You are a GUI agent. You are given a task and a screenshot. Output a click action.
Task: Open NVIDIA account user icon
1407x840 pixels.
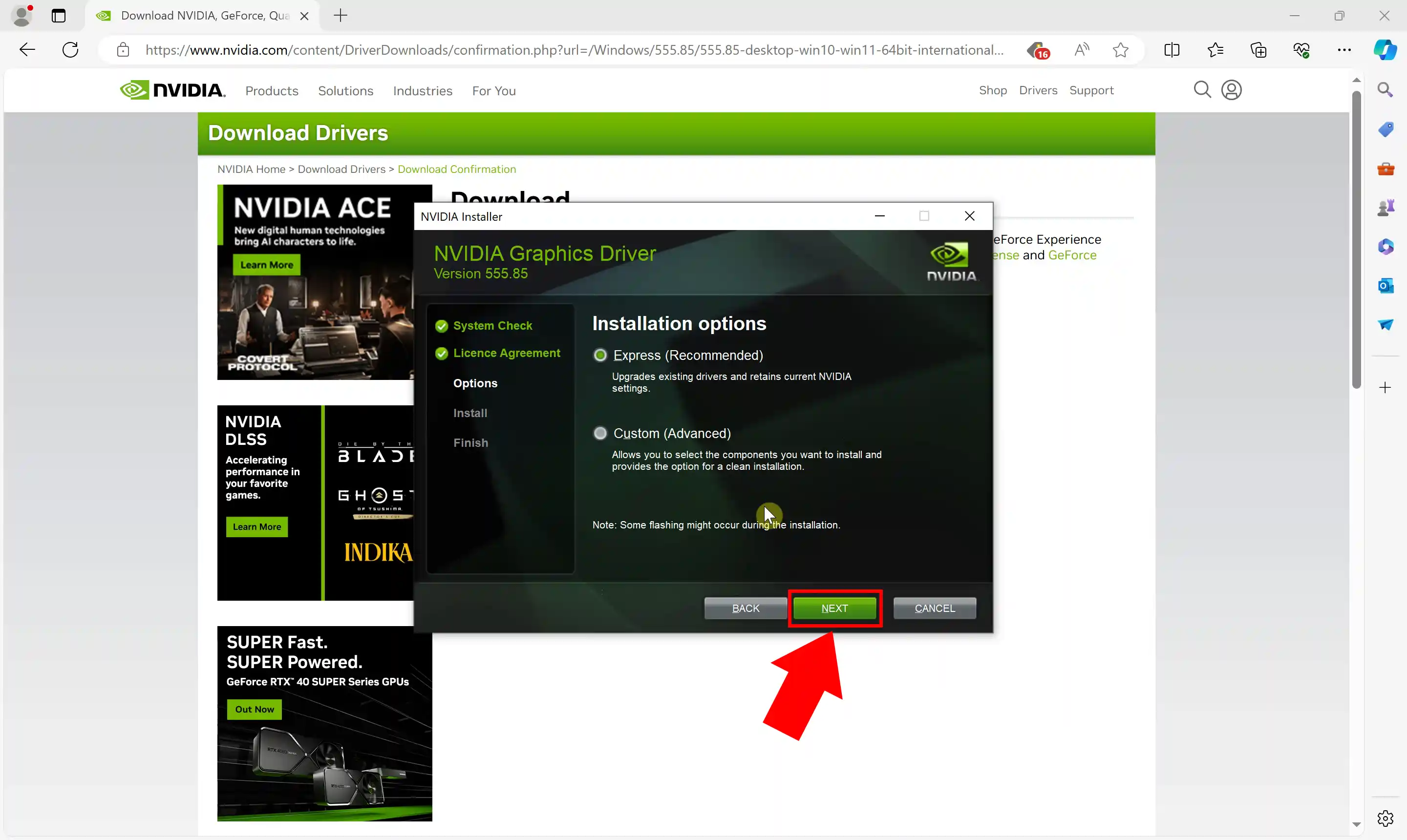(x=1231, y=89)
